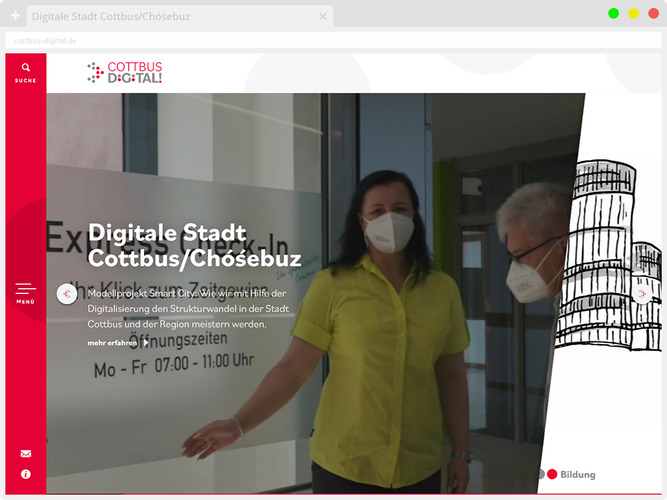Click the green window control button

pos(613,13)
